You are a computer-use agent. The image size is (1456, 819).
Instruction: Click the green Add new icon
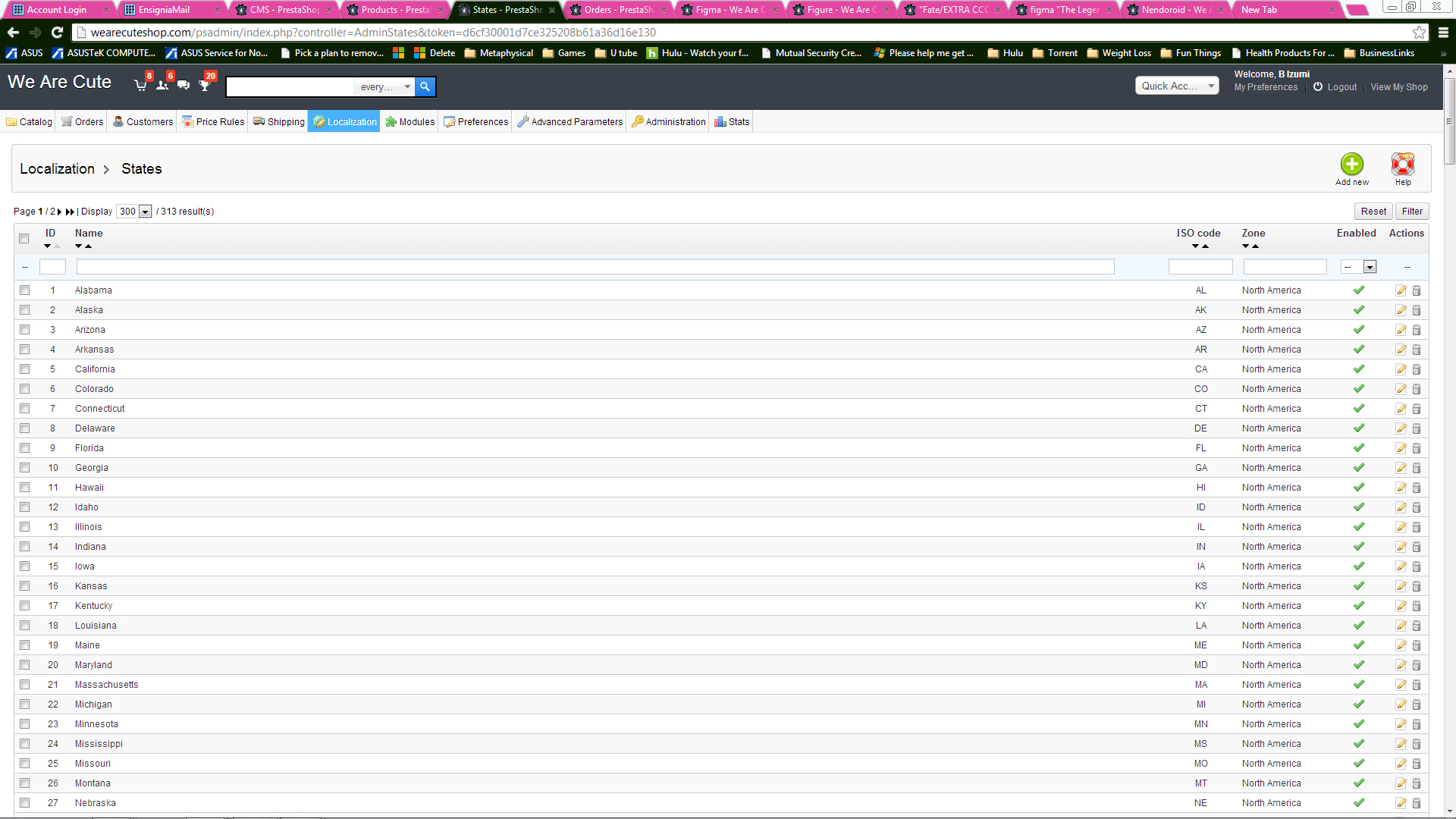(1351, 165)
